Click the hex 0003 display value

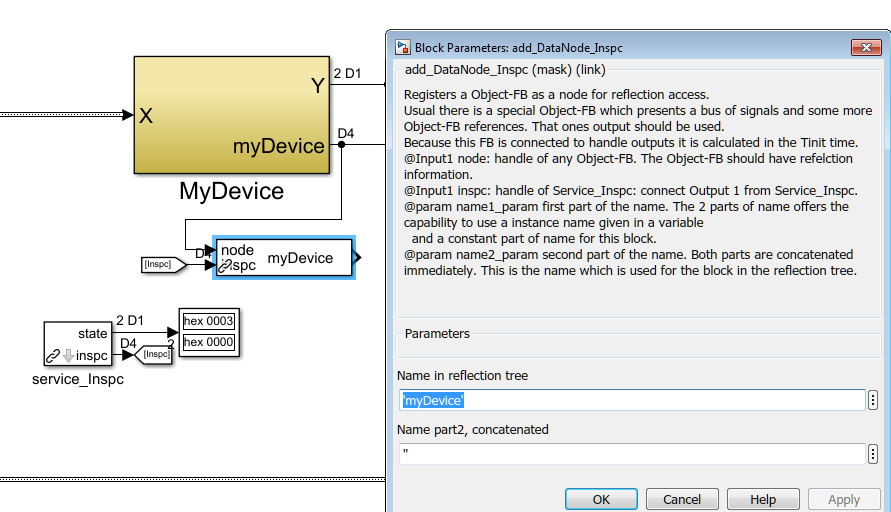(209, 321)
